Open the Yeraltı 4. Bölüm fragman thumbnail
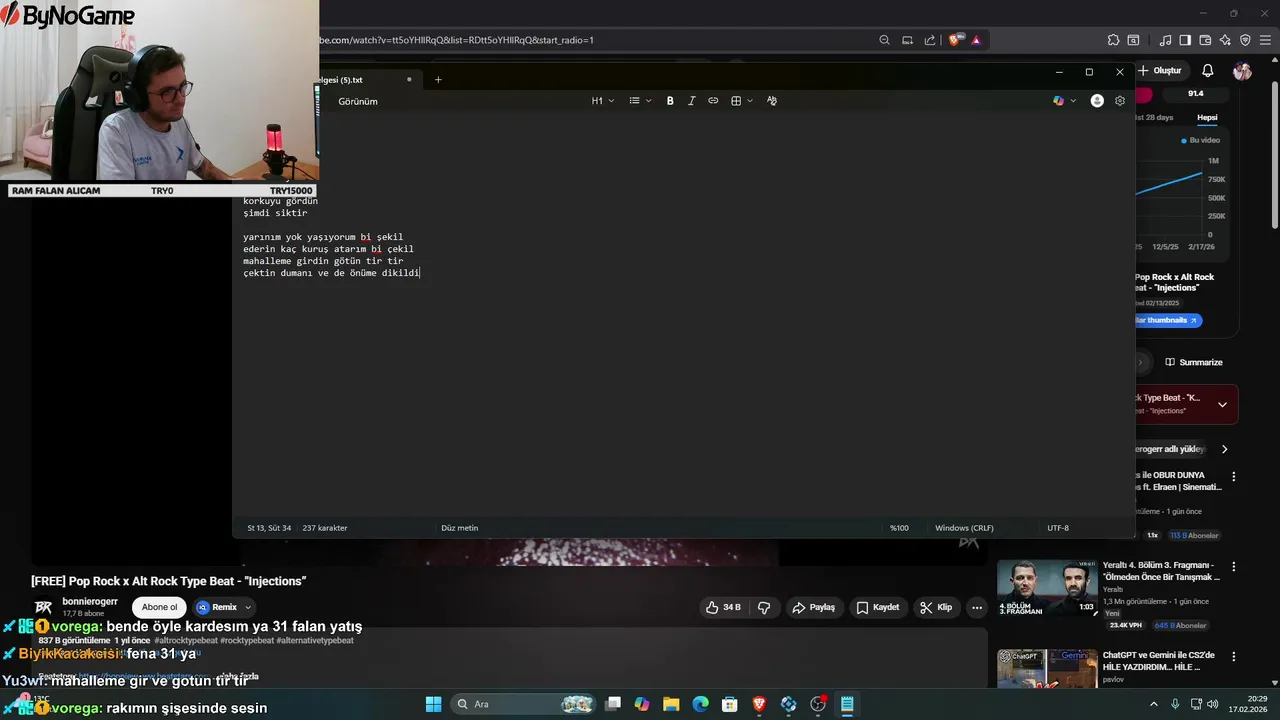This screenshot has height=720, width=1280. tap(1047, 588)
